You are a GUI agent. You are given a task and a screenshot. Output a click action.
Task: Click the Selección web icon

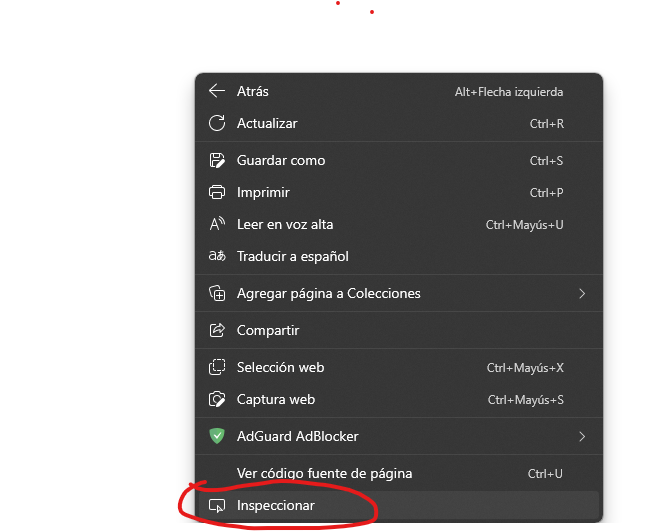click(217, 367)
